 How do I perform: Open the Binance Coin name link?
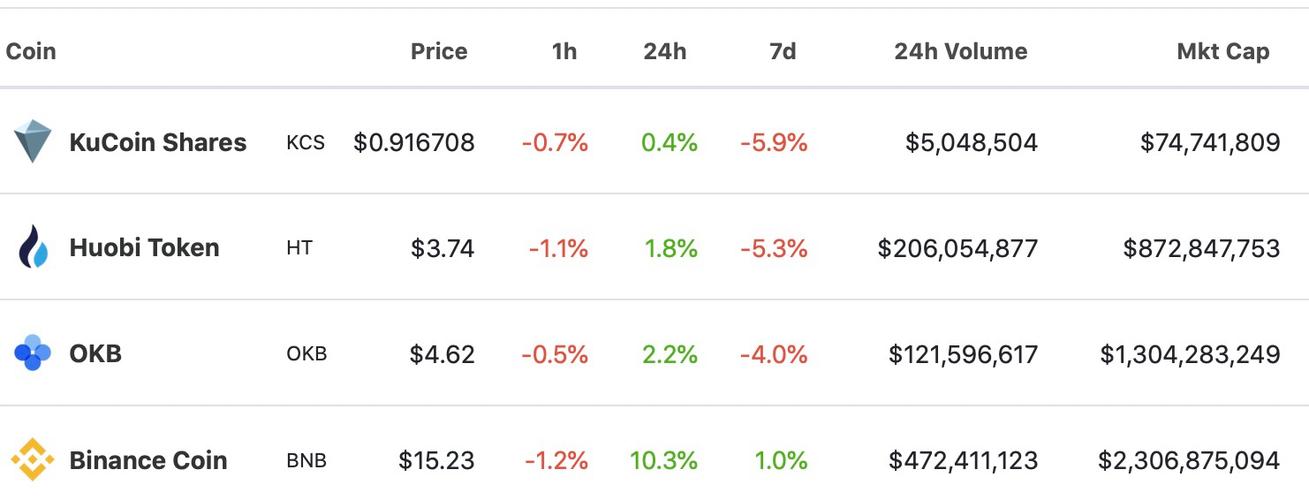(148, 460)
